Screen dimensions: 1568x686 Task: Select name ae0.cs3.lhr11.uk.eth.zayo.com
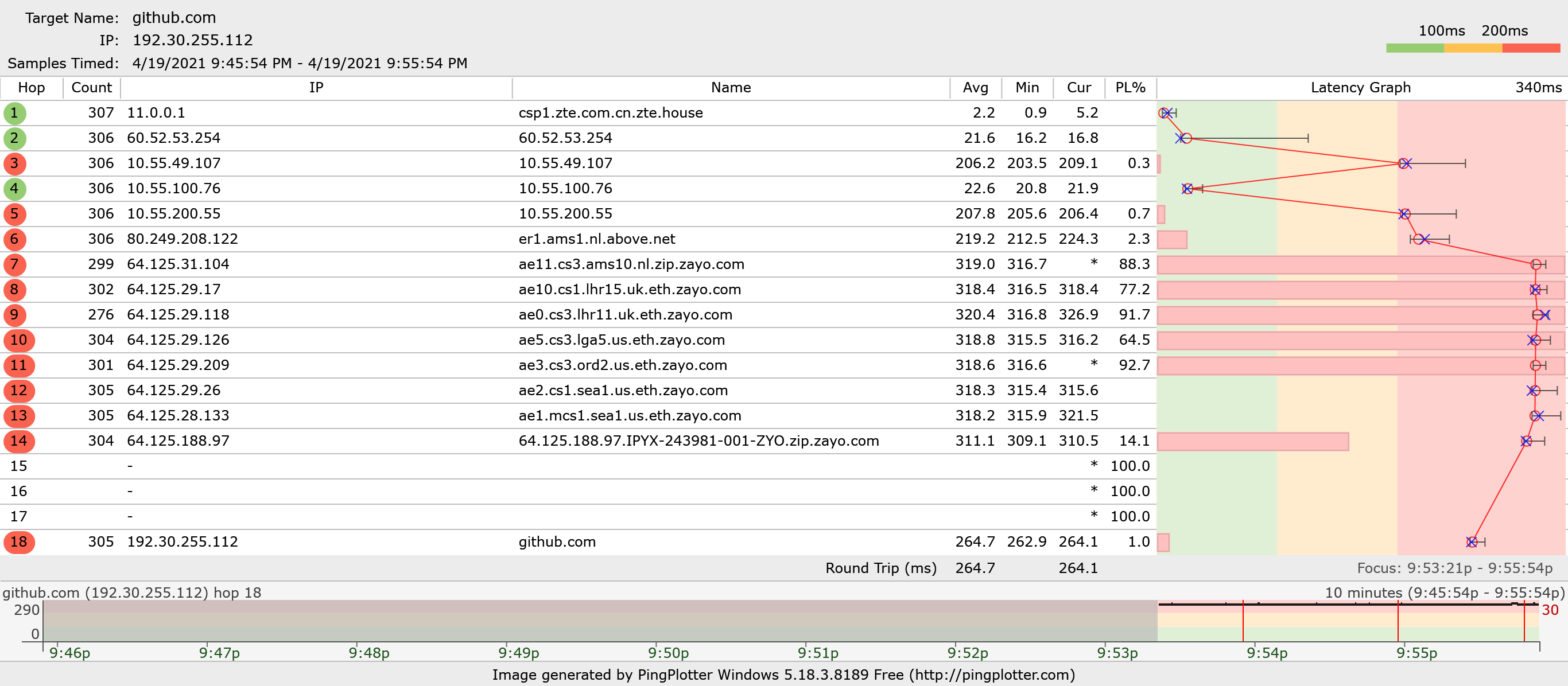pyautogui.click(x=625, y=315)
